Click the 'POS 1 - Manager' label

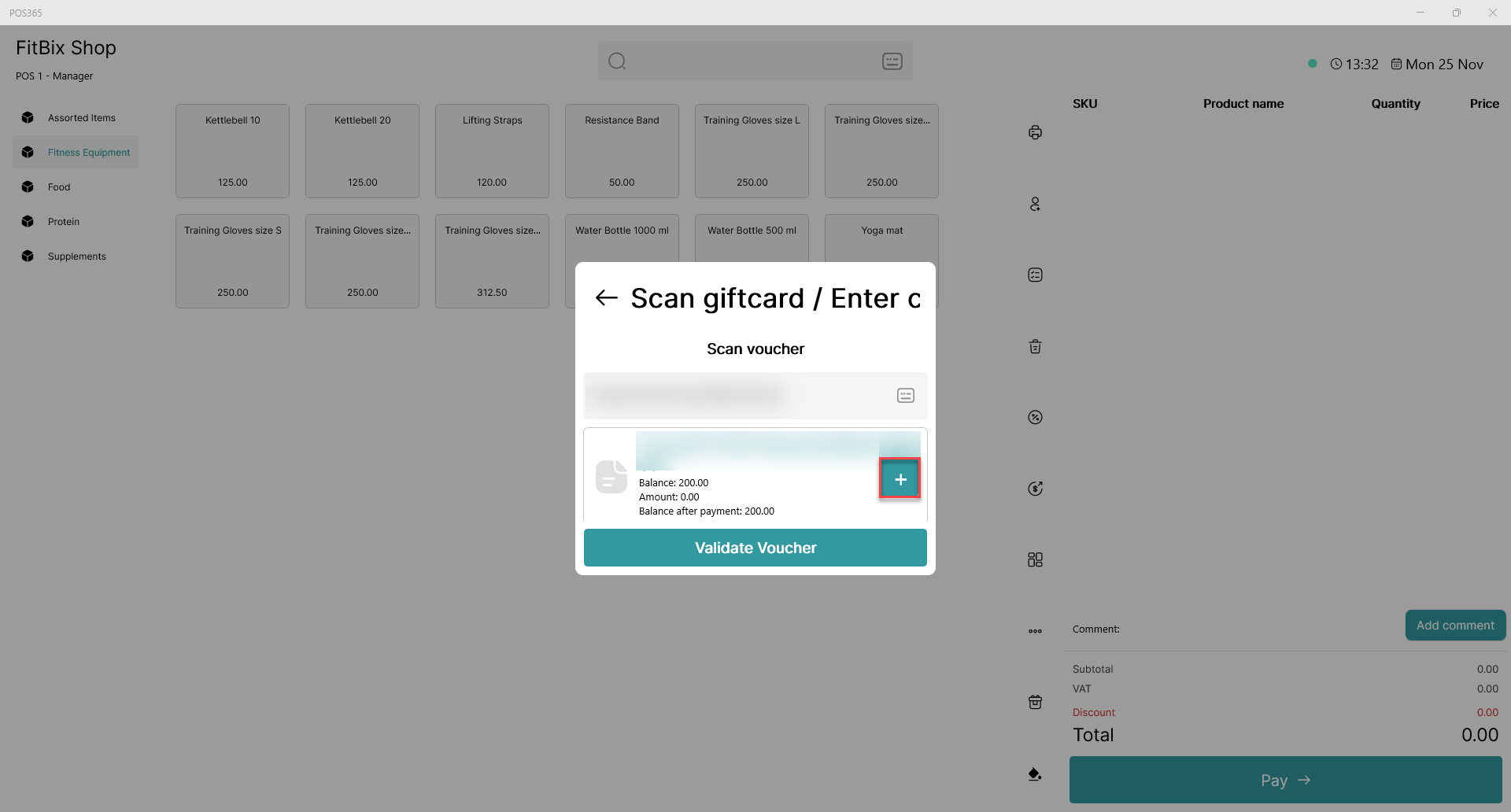point(54,76)
